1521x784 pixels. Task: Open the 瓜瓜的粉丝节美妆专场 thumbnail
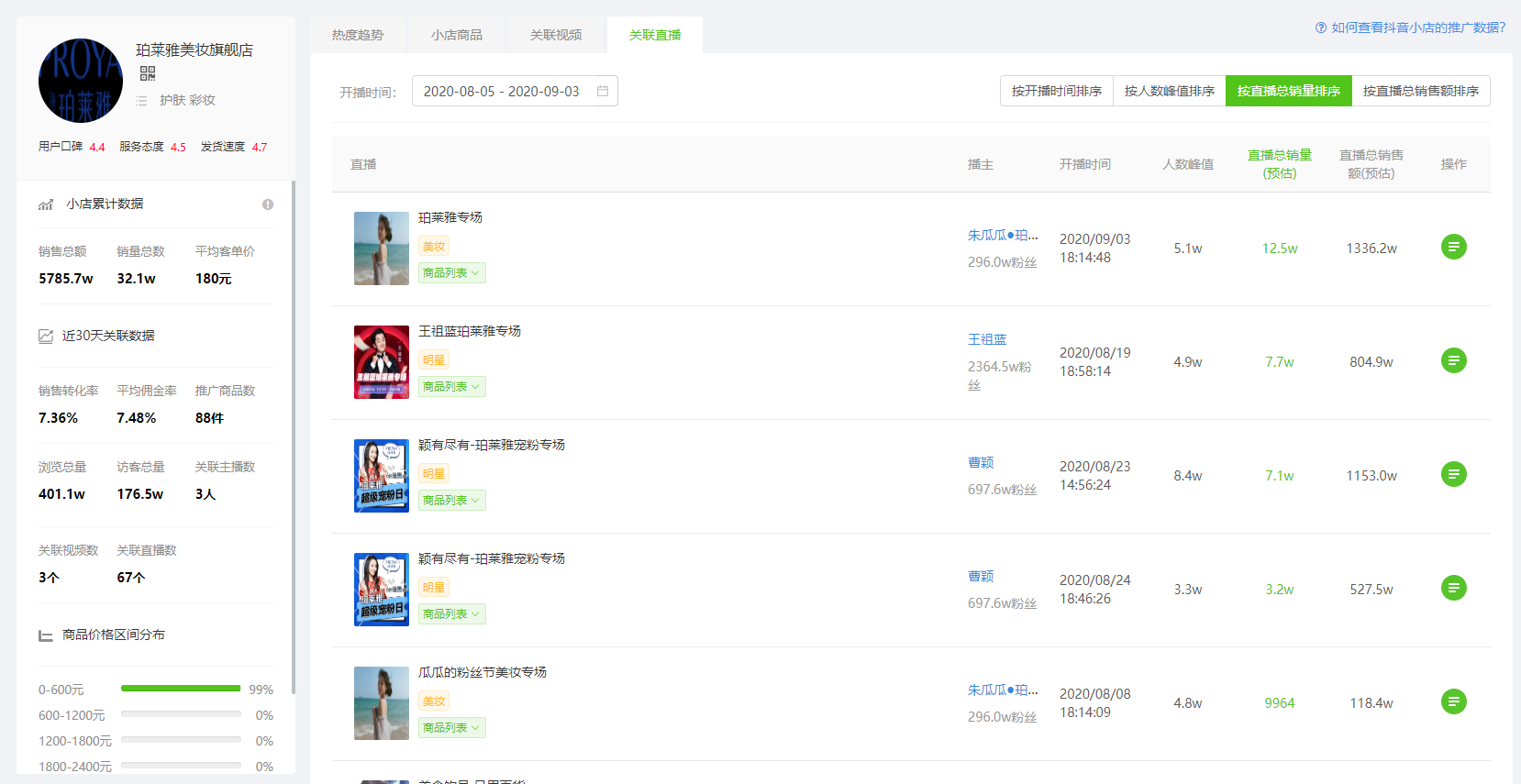click(382, 703)
